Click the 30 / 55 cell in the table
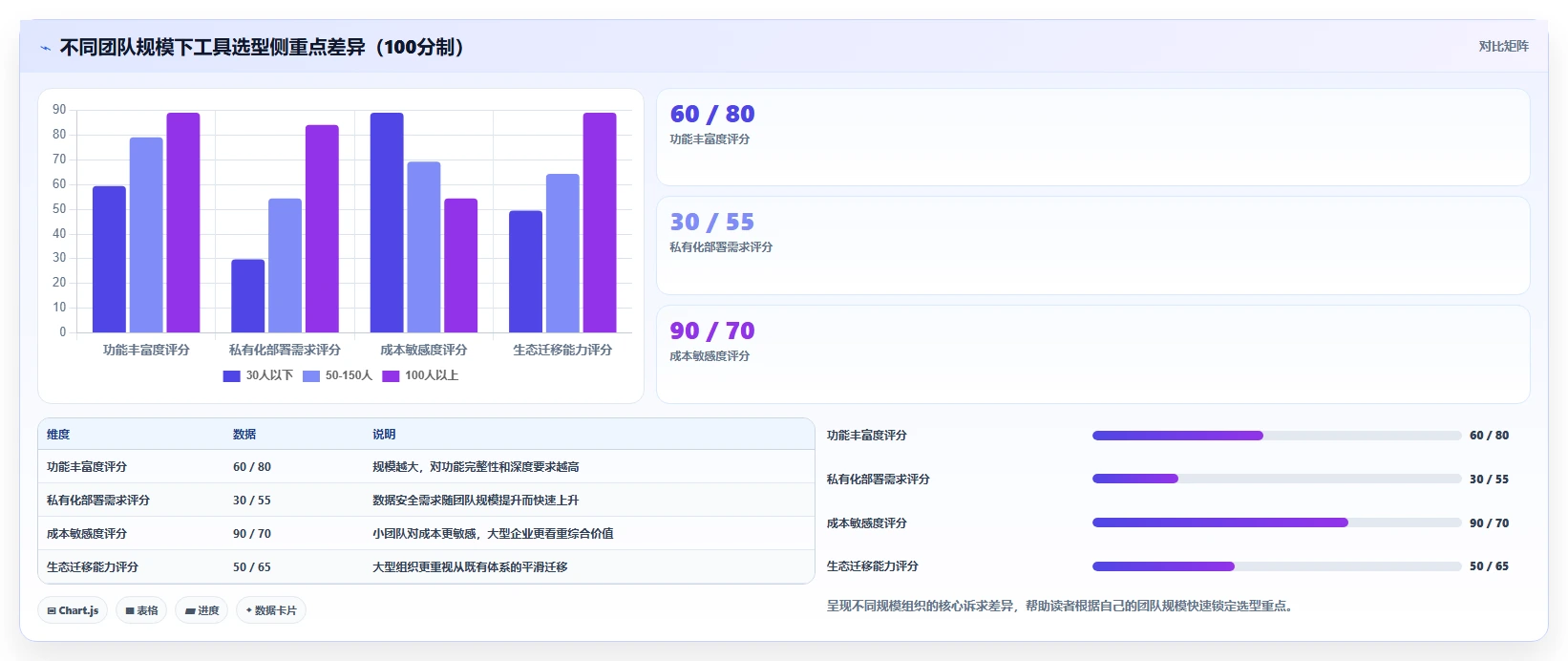The width and height of the screenshot is (1568, 661). (x=252, y=501)
